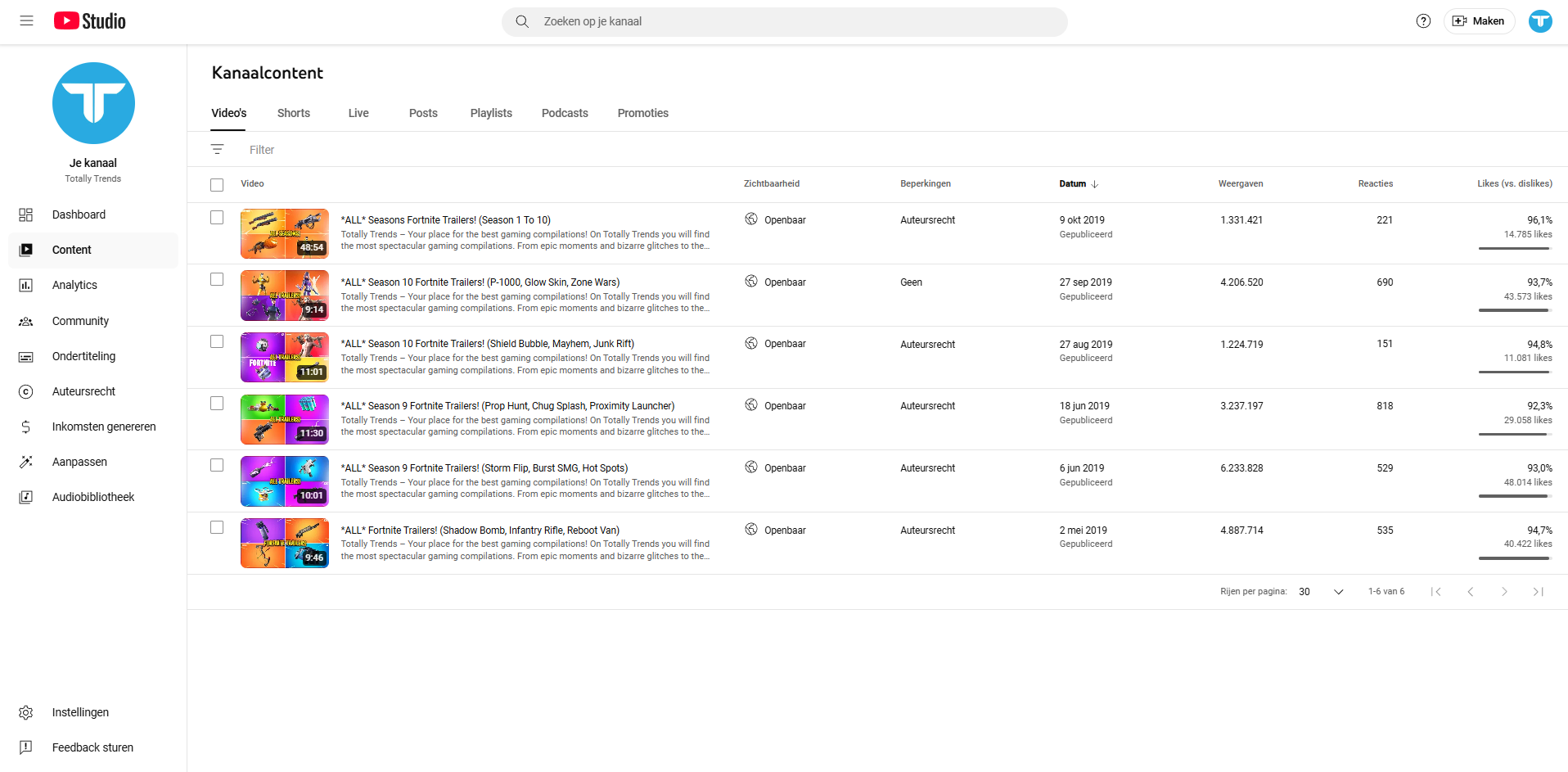
Task: Open the rows per page dropdown
Action: (x=1322, y=591)
